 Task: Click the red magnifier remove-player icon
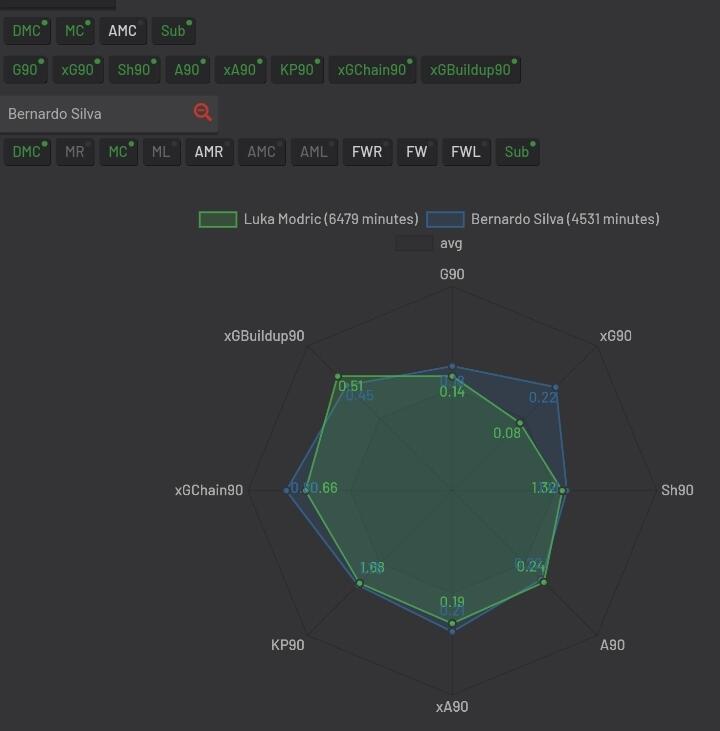click(x=203, y=113)
